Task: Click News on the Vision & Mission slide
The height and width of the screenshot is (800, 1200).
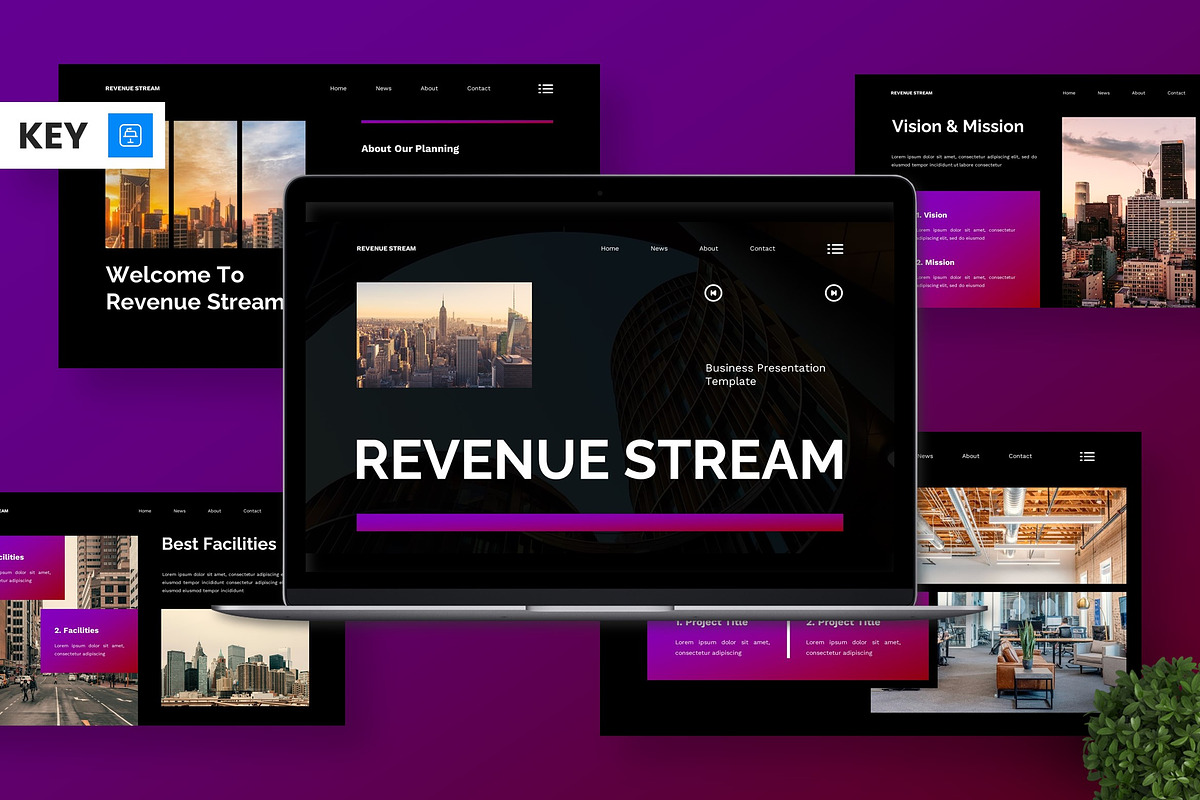Action: point(1103,93)
